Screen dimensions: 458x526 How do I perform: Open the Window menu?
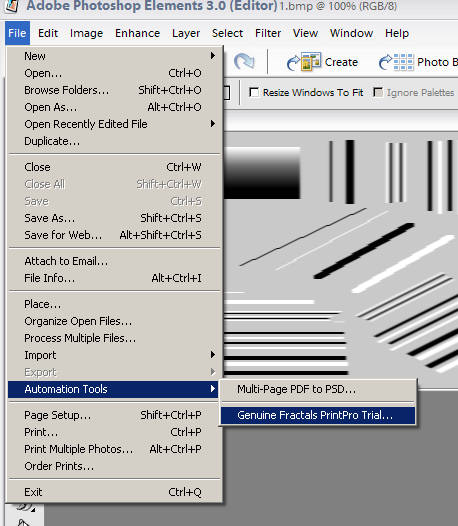coord(351,33)
